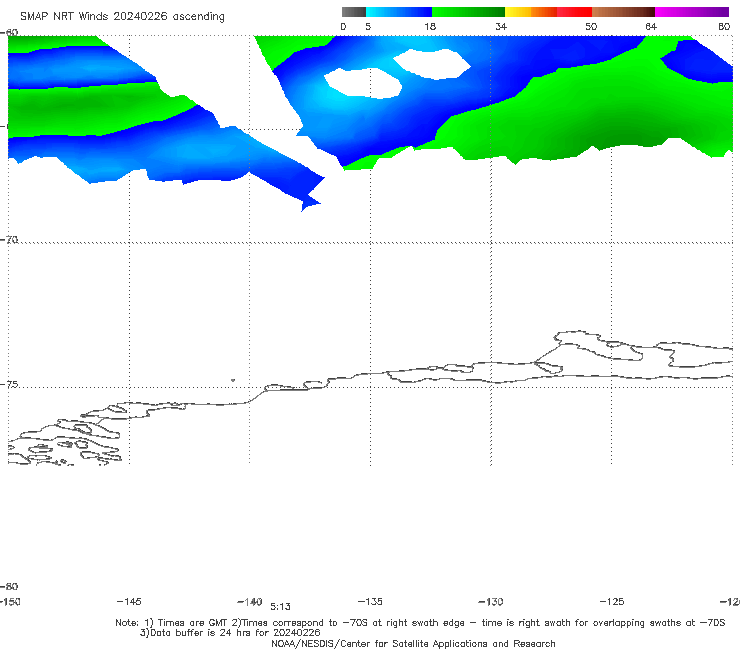Click the title 'SMAP NRT Winds 20240226 ascending'
740x650 pixels.
coord(122,16)
